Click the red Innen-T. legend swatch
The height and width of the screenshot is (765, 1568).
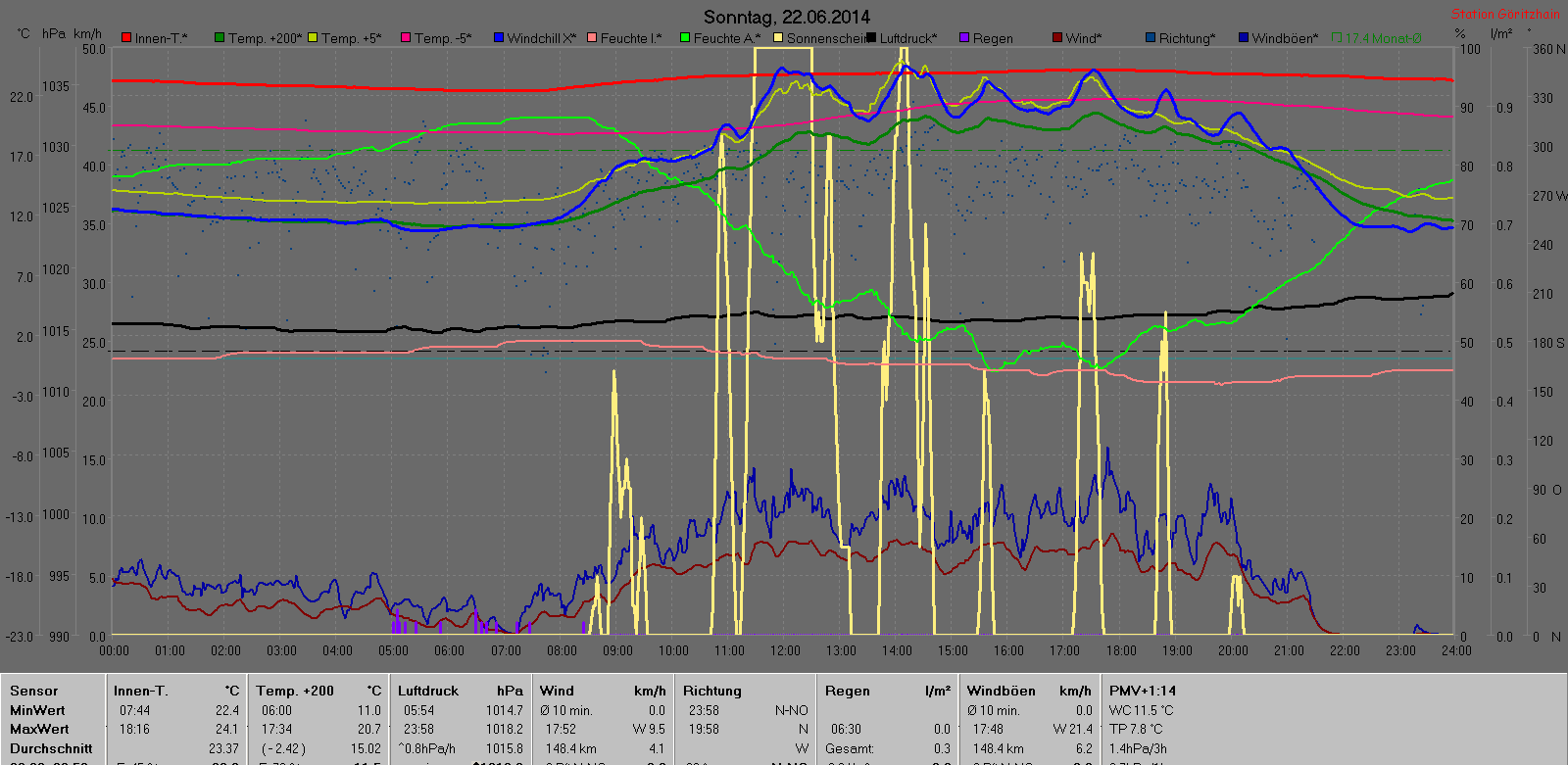[126, 38]
